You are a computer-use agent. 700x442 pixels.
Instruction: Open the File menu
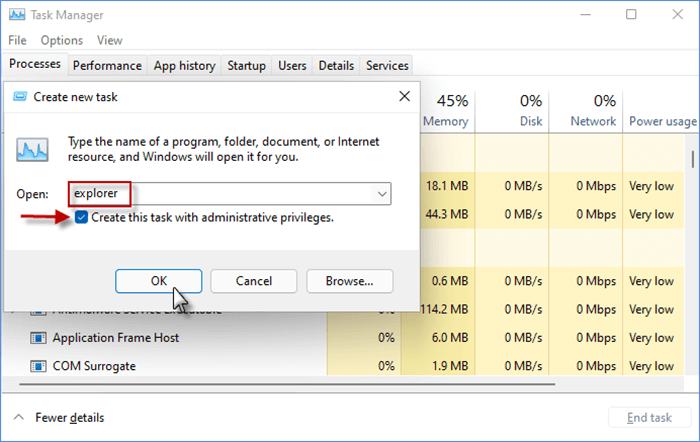[x=17, y=40]
